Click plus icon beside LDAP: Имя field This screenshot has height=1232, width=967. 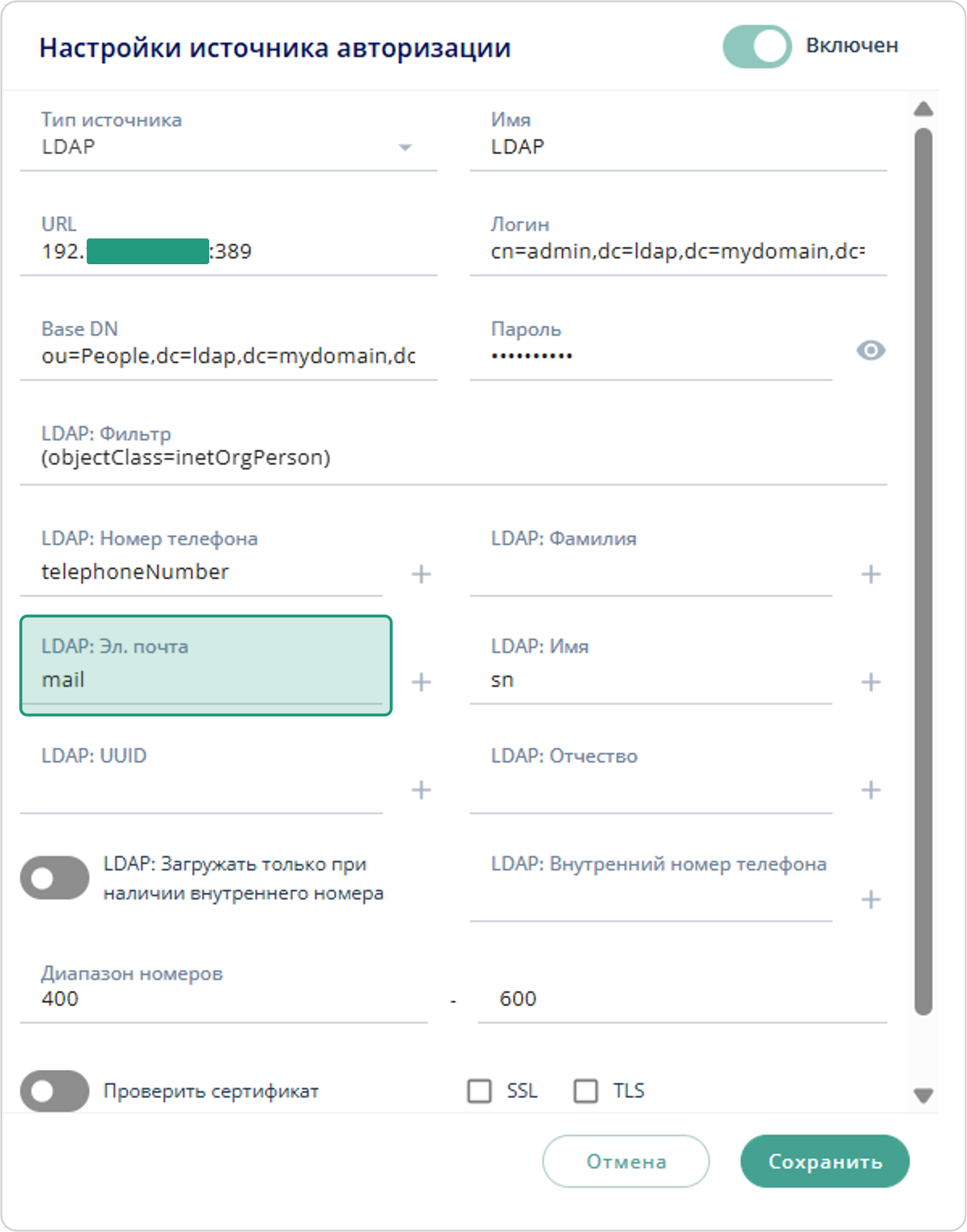(x=871, y=682)
